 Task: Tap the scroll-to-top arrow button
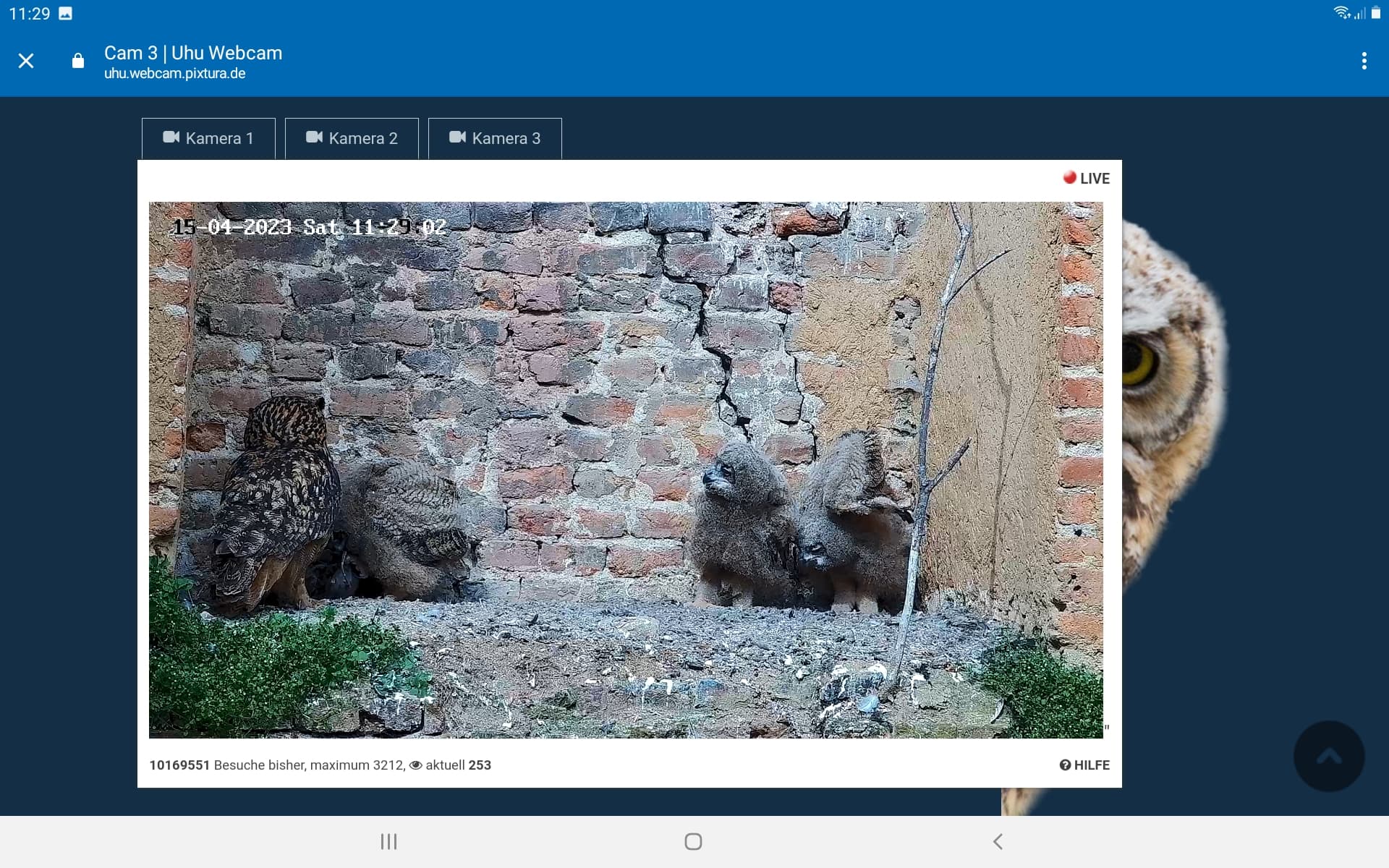coord(1329,757)
